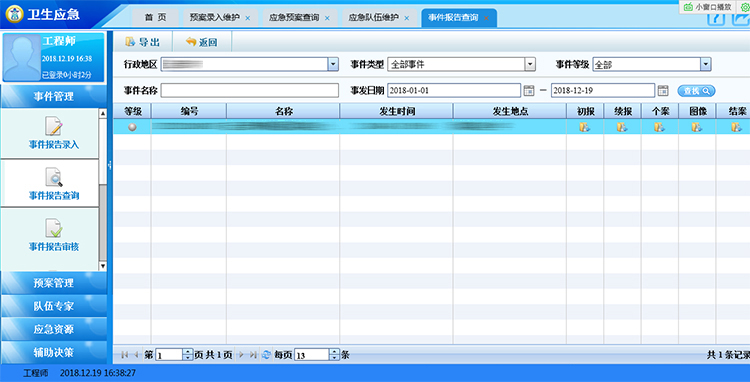
Task: Expand the 辅助决策 sidebar section
Action: coord(54,353)
